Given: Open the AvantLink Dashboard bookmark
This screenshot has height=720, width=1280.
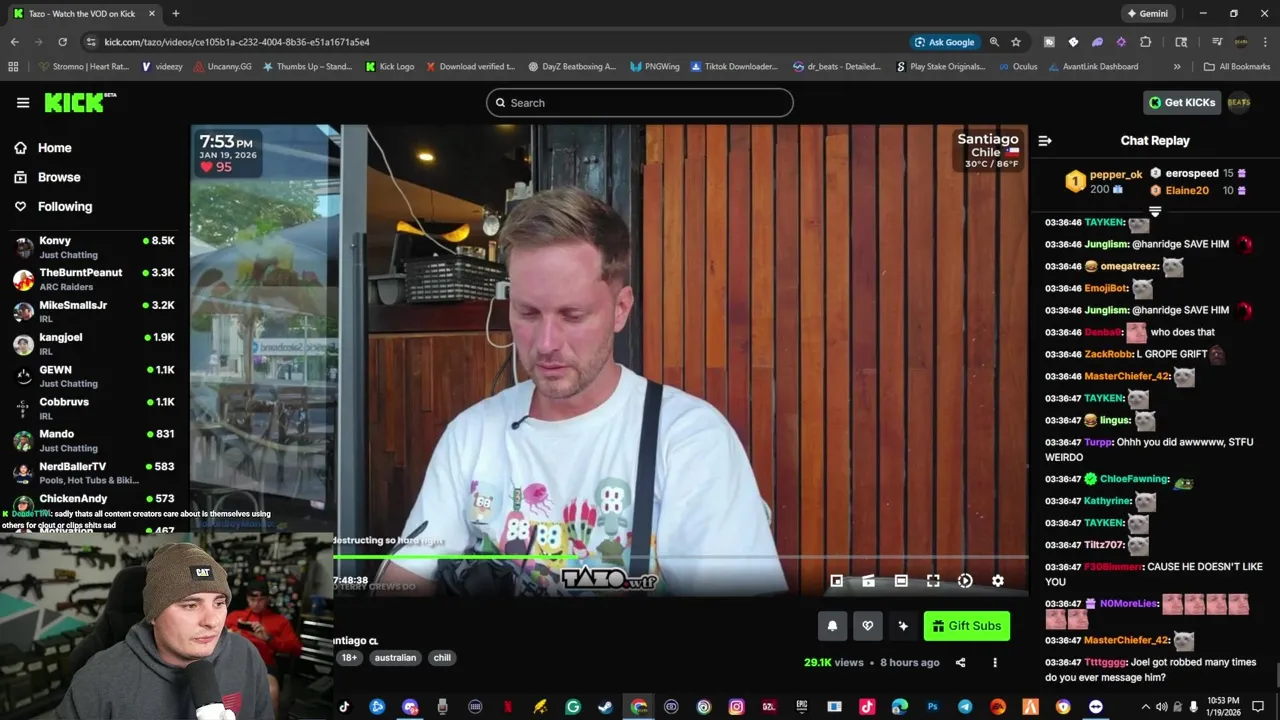Looking at the screenshot, I should click(x=1093, y=67).
